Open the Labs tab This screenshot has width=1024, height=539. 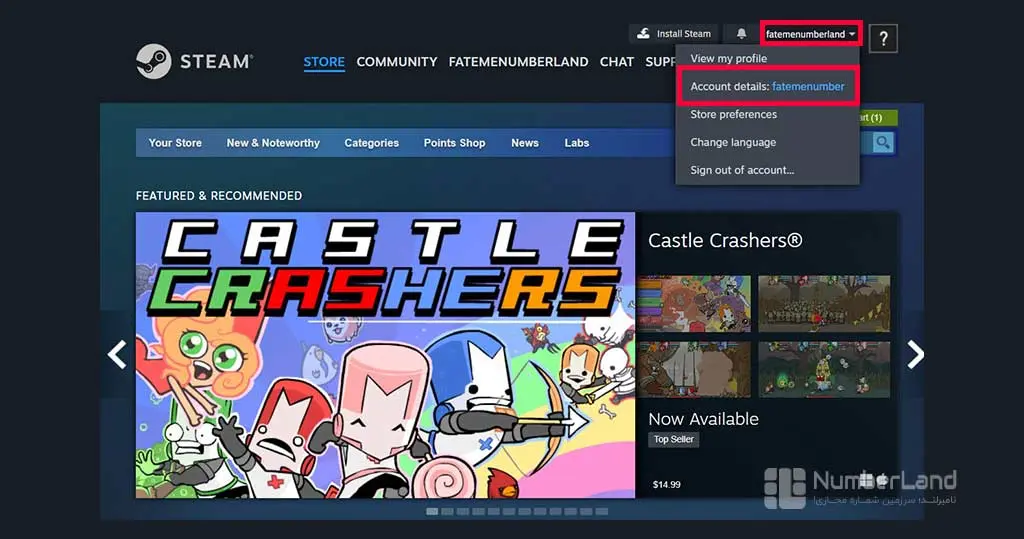[x=577, y=142]
